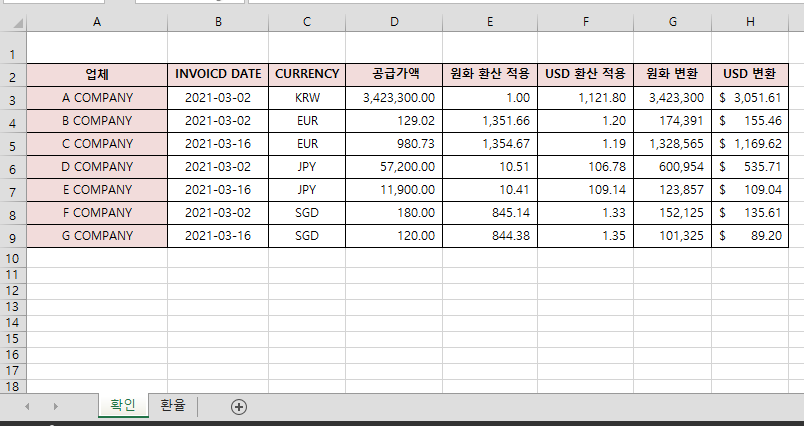Click the 공급가액 header cell
This screenshot has width=804, height=426.
[x=394, y=75]
